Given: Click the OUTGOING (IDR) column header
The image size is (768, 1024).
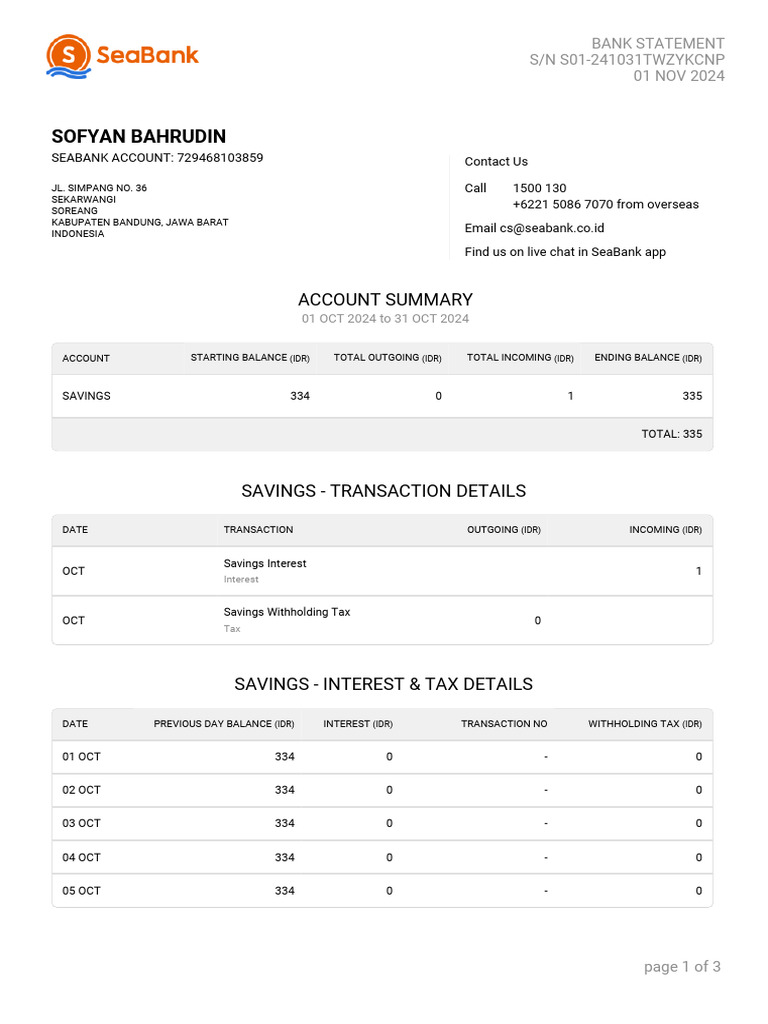Looking at the screenshot, I should pos(504,530).
